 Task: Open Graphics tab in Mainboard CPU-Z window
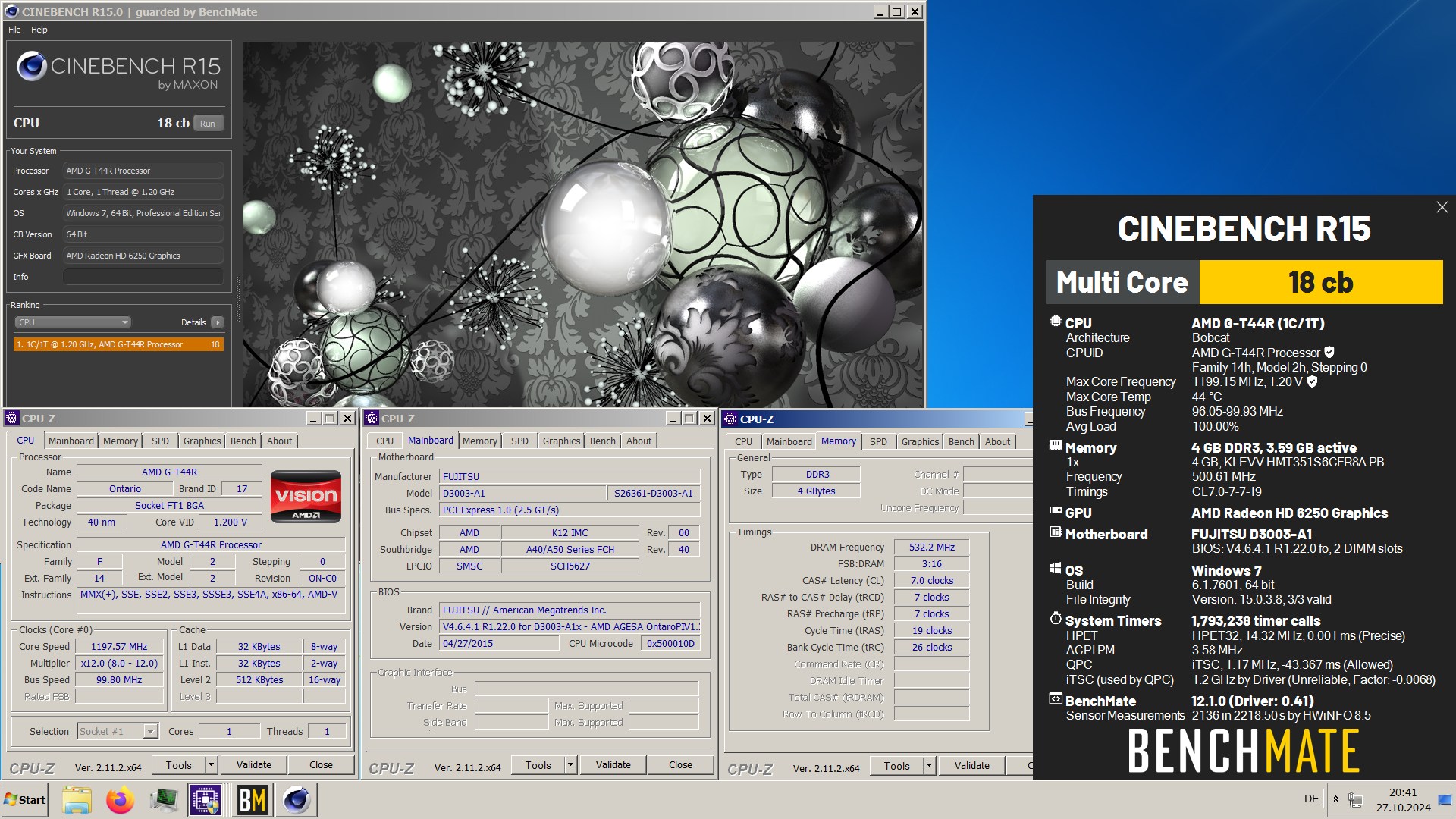(561, 441)
